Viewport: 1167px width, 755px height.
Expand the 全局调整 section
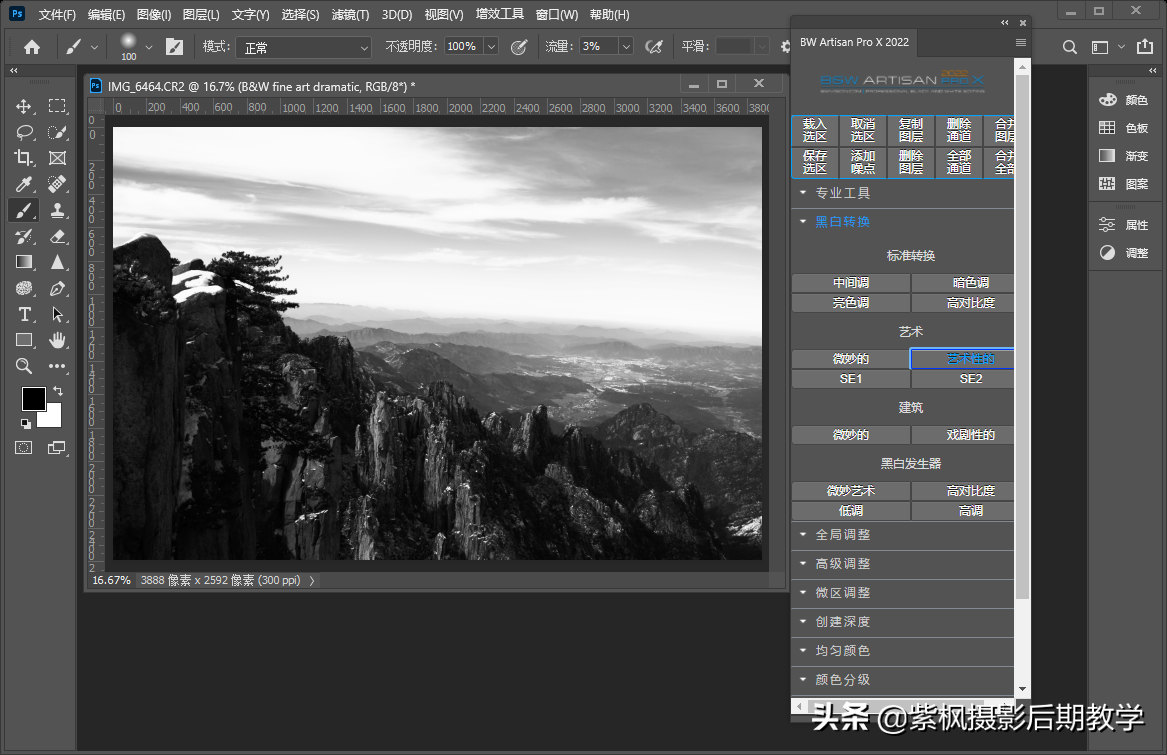click(842, 535)
